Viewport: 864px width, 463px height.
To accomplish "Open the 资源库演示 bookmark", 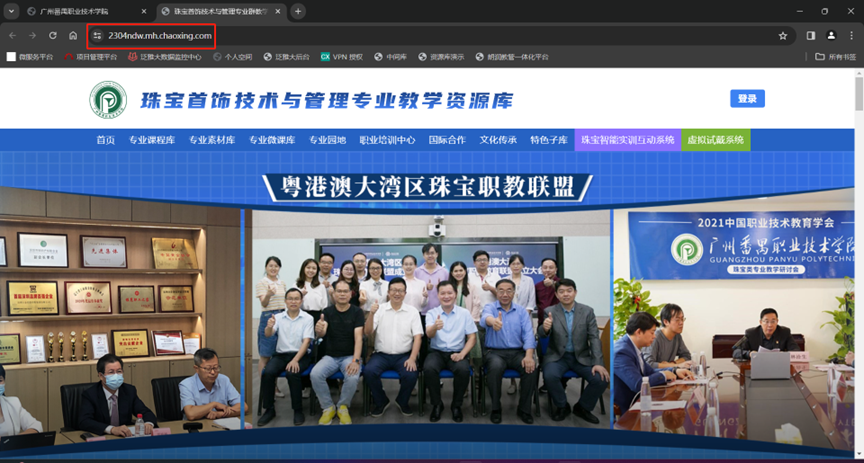I will [441, 57].
